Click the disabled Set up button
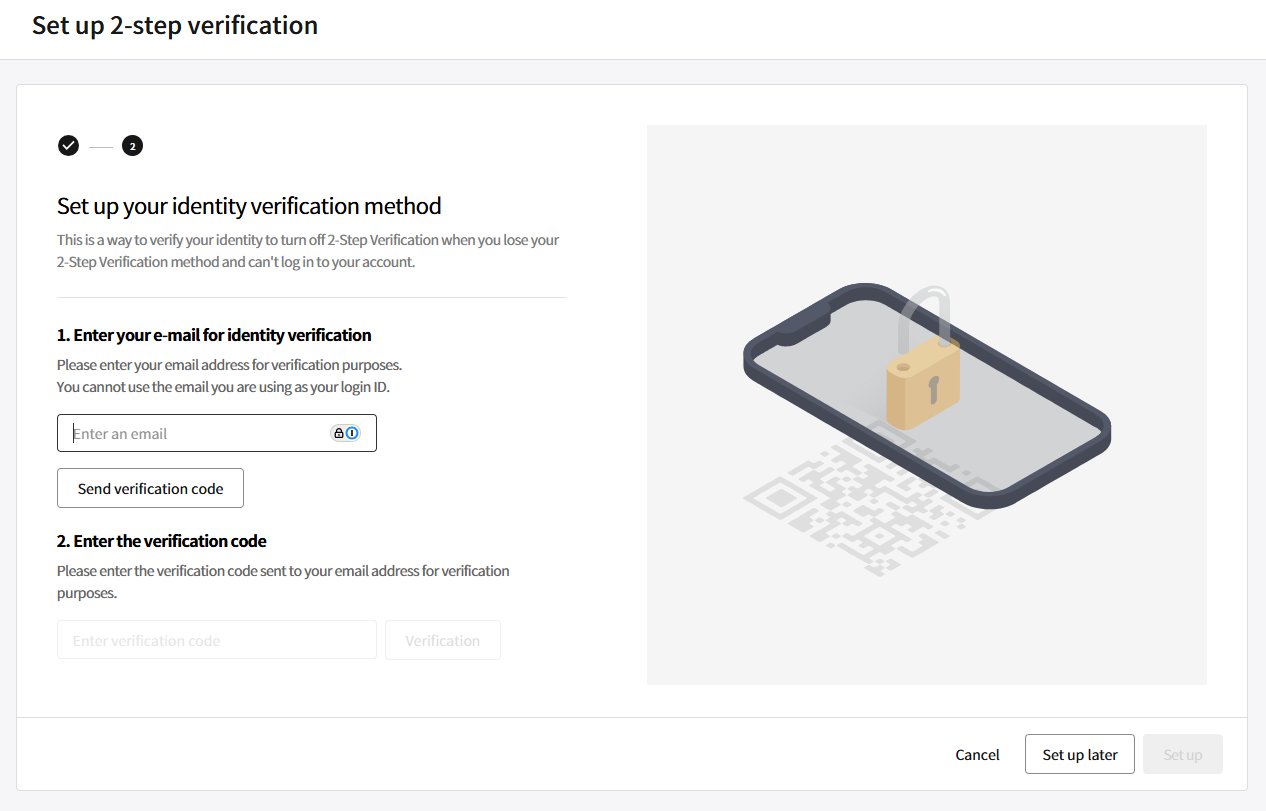The width and height of the screenshot is (1266, 811). [x=1183, y=754]
